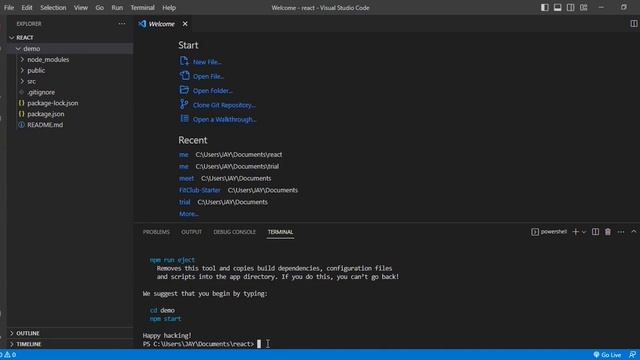Kill terminal with trash icon
Screen dimensions: 640x360
[608, 232]
